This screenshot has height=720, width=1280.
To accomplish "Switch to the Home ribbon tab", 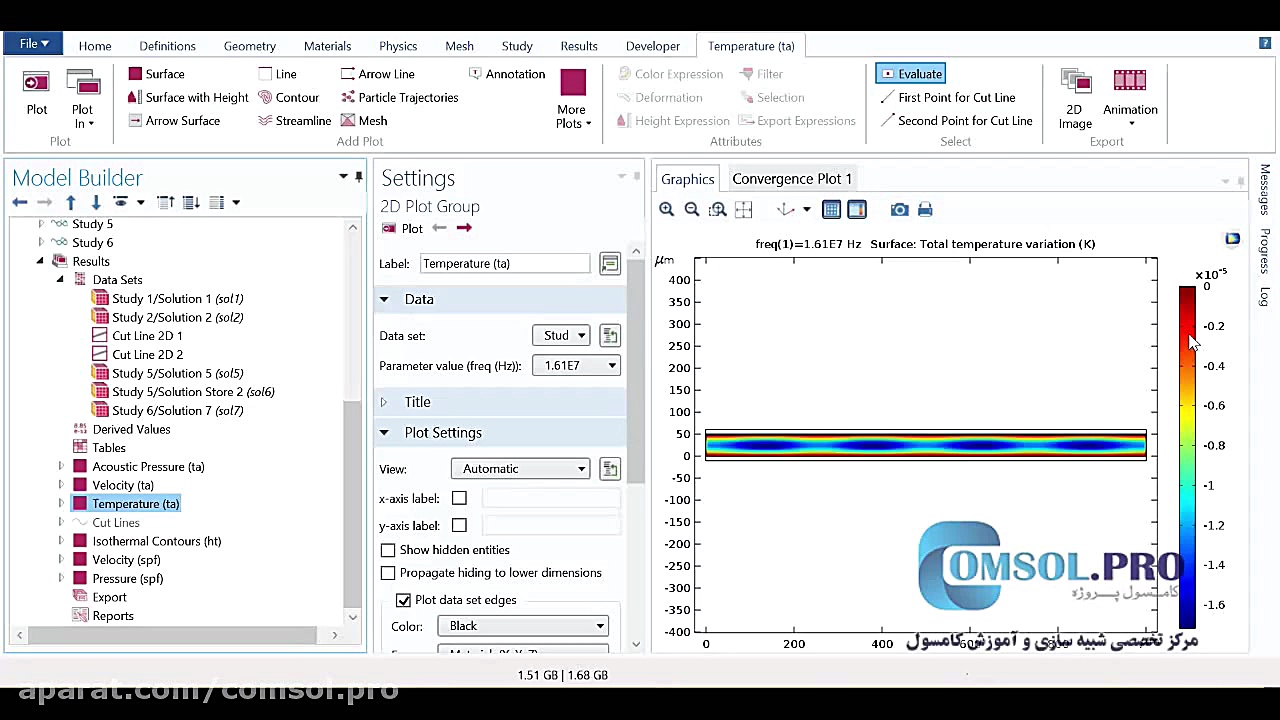I will [95, 46].
